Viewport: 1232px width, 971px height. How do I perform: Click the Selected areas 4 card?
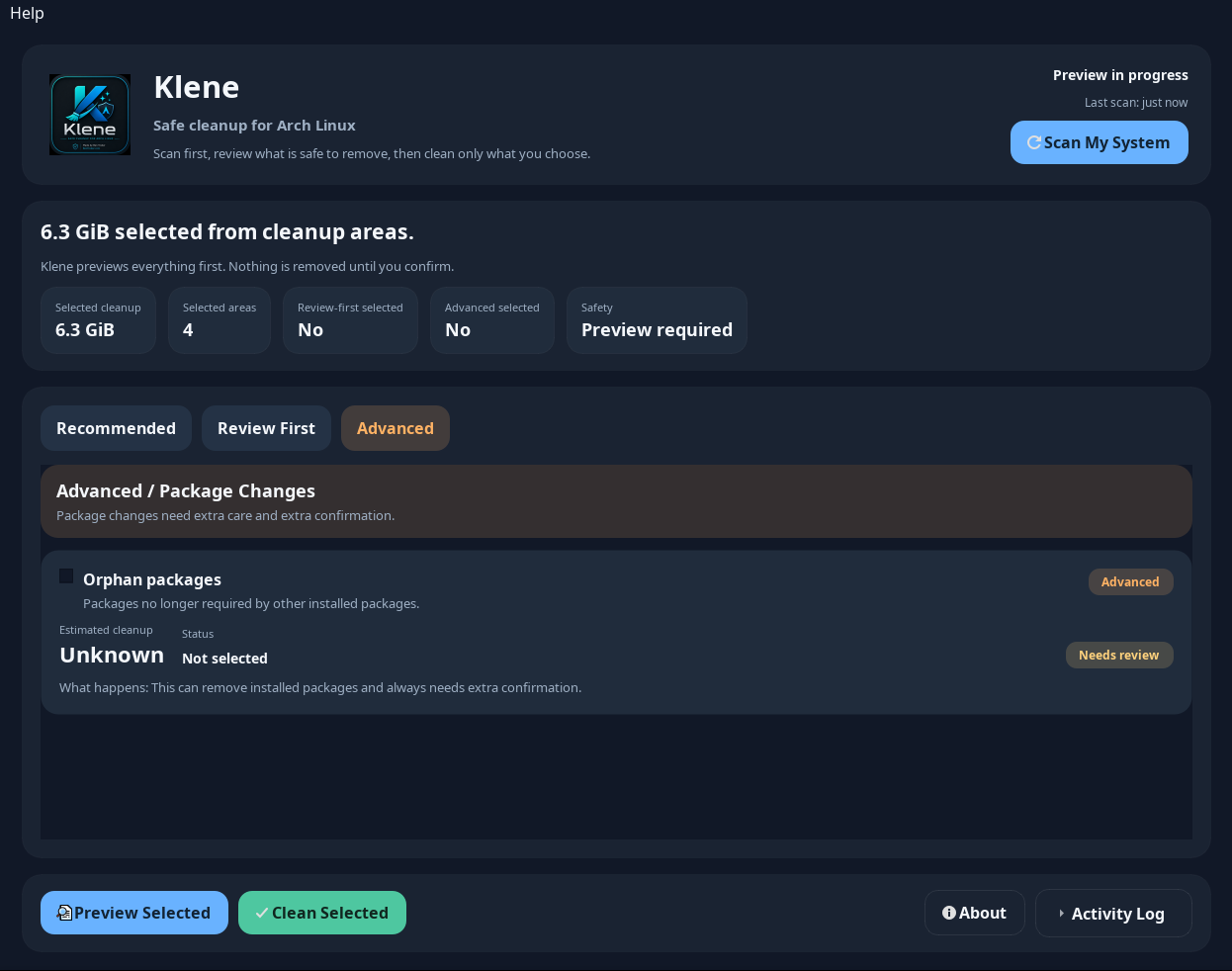click(220, 320)
